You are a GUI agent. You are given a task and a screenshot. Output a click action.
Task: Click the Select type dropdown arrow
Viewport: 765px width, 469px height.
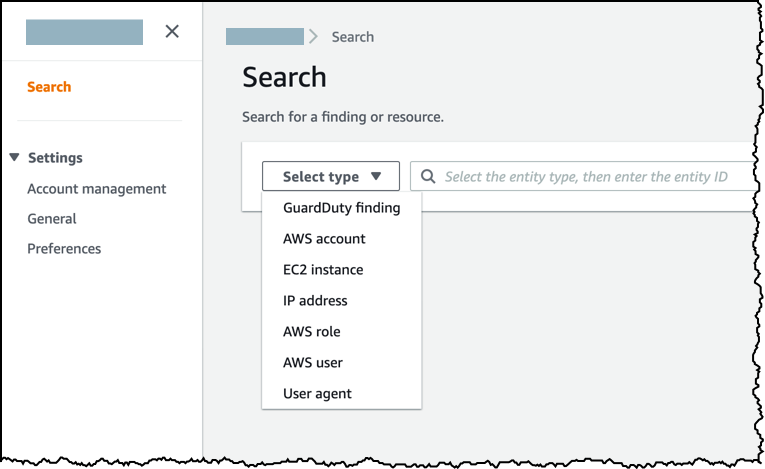pyautogui.click(x=376, y=176)
